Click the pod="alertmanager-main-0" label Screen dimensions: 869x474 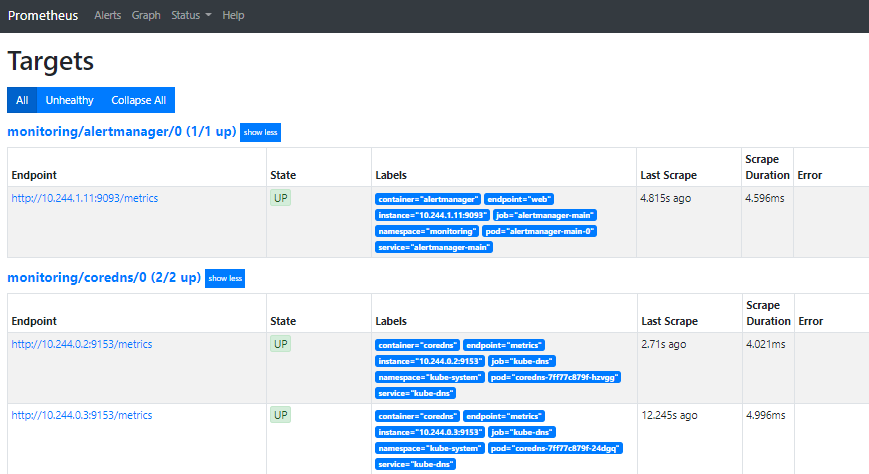click(x=539, y=231)
